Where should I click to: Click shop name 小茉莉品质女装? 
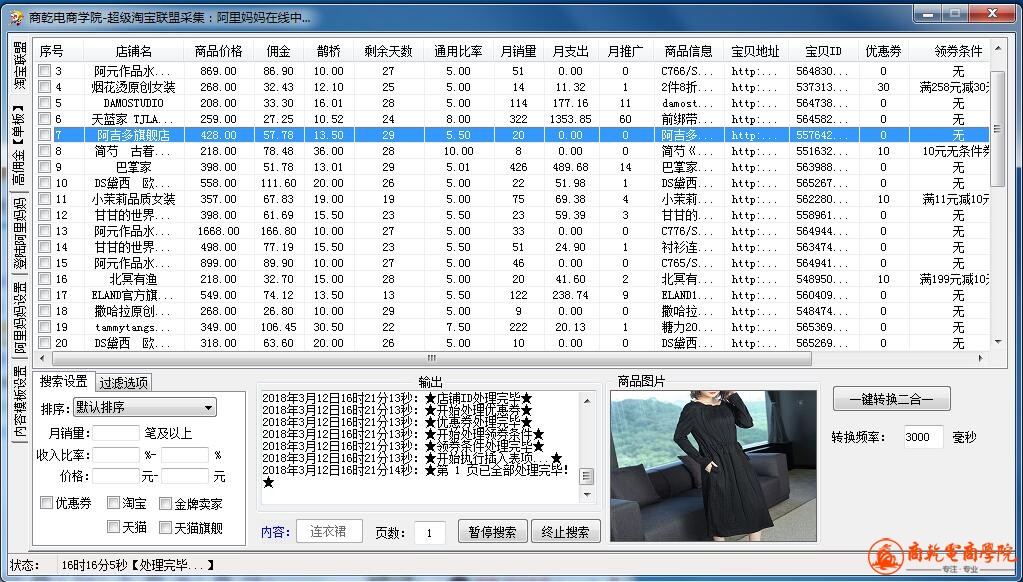(133, 199)
